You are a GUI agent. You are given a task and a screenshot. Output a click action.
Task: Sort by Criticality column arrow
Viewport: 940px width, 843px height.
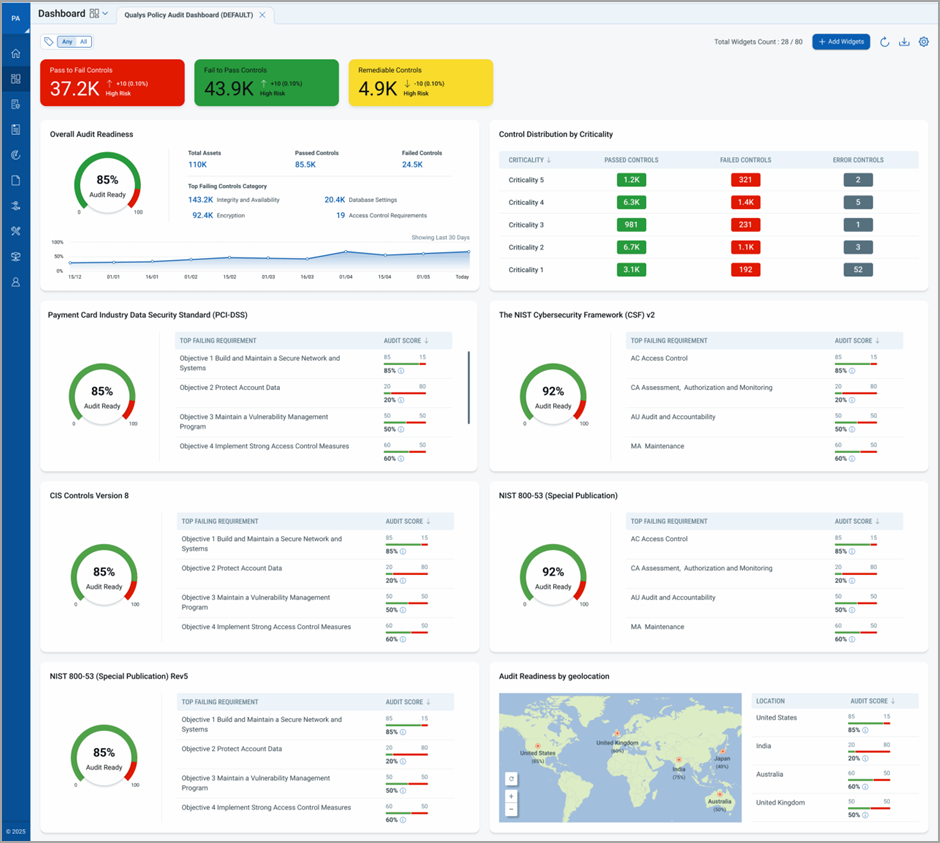(x=549, y=160)
